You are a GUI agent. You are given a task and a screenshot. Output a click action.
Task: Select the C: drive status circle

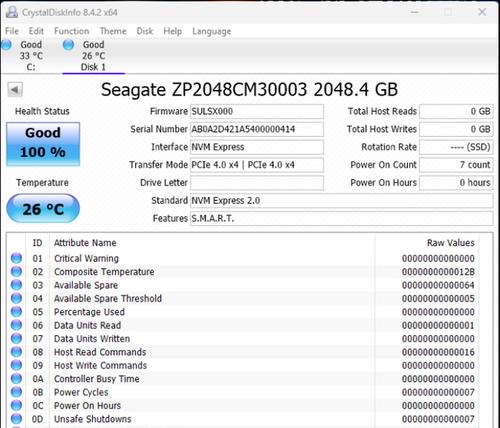tap(6, 45)
